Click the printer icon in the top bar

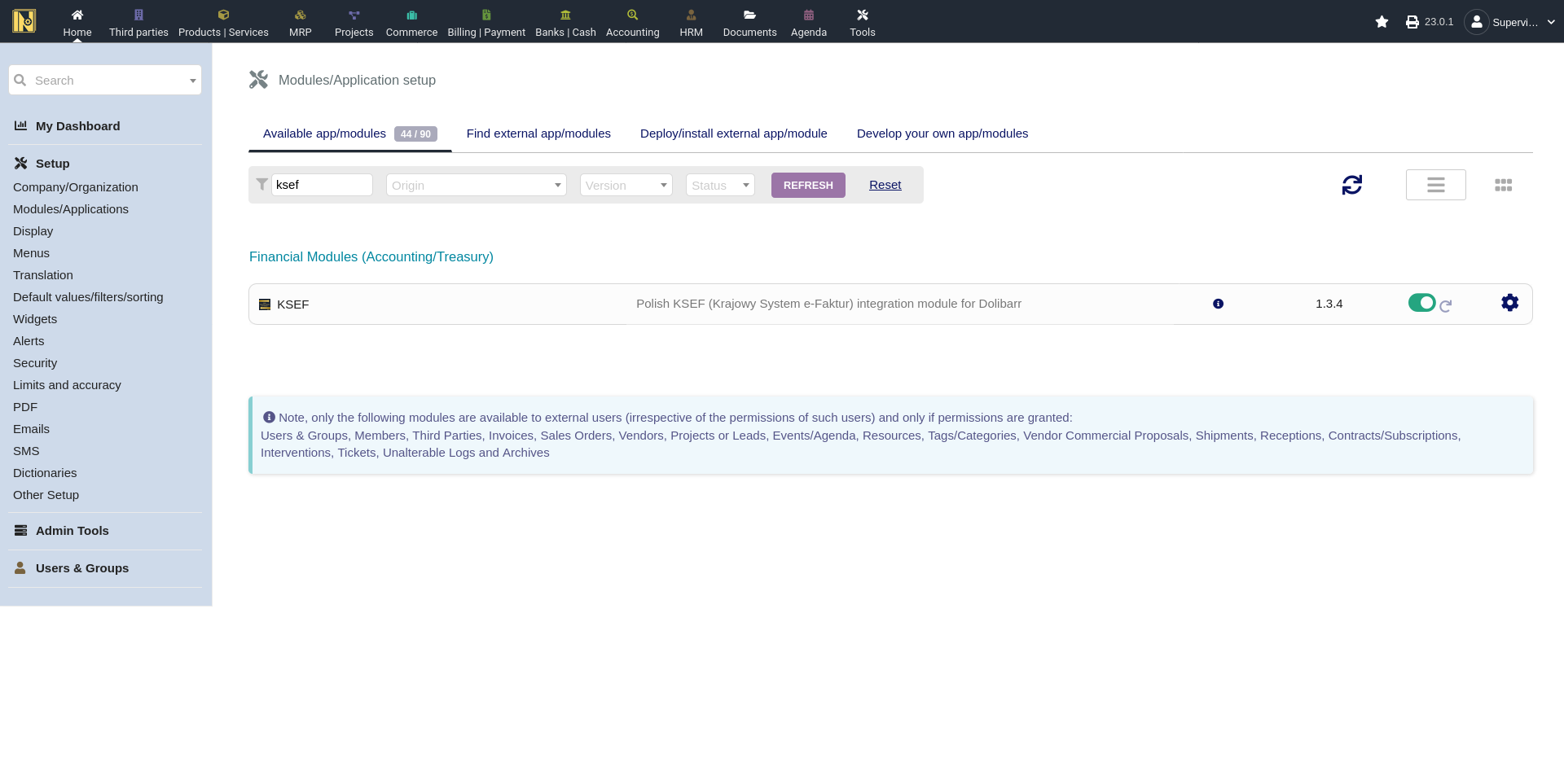pos(1412,22)
